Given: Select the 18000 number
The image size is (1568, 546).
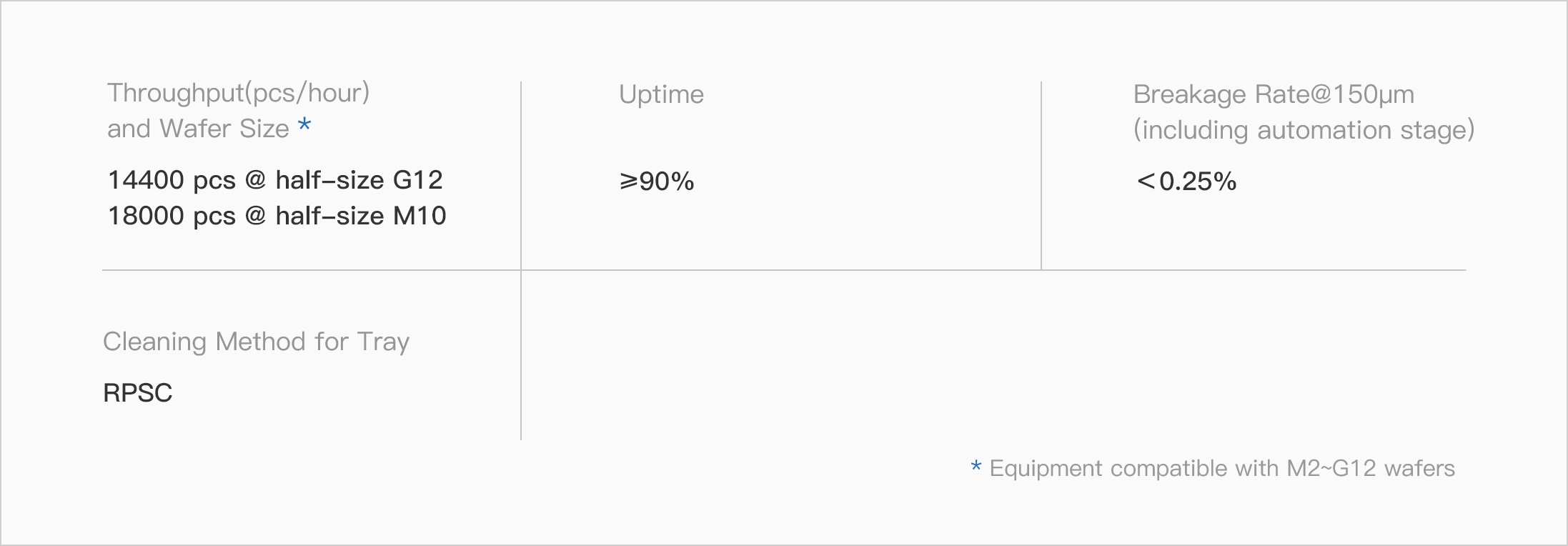Looking at the screenshot, I should [147, 216].
